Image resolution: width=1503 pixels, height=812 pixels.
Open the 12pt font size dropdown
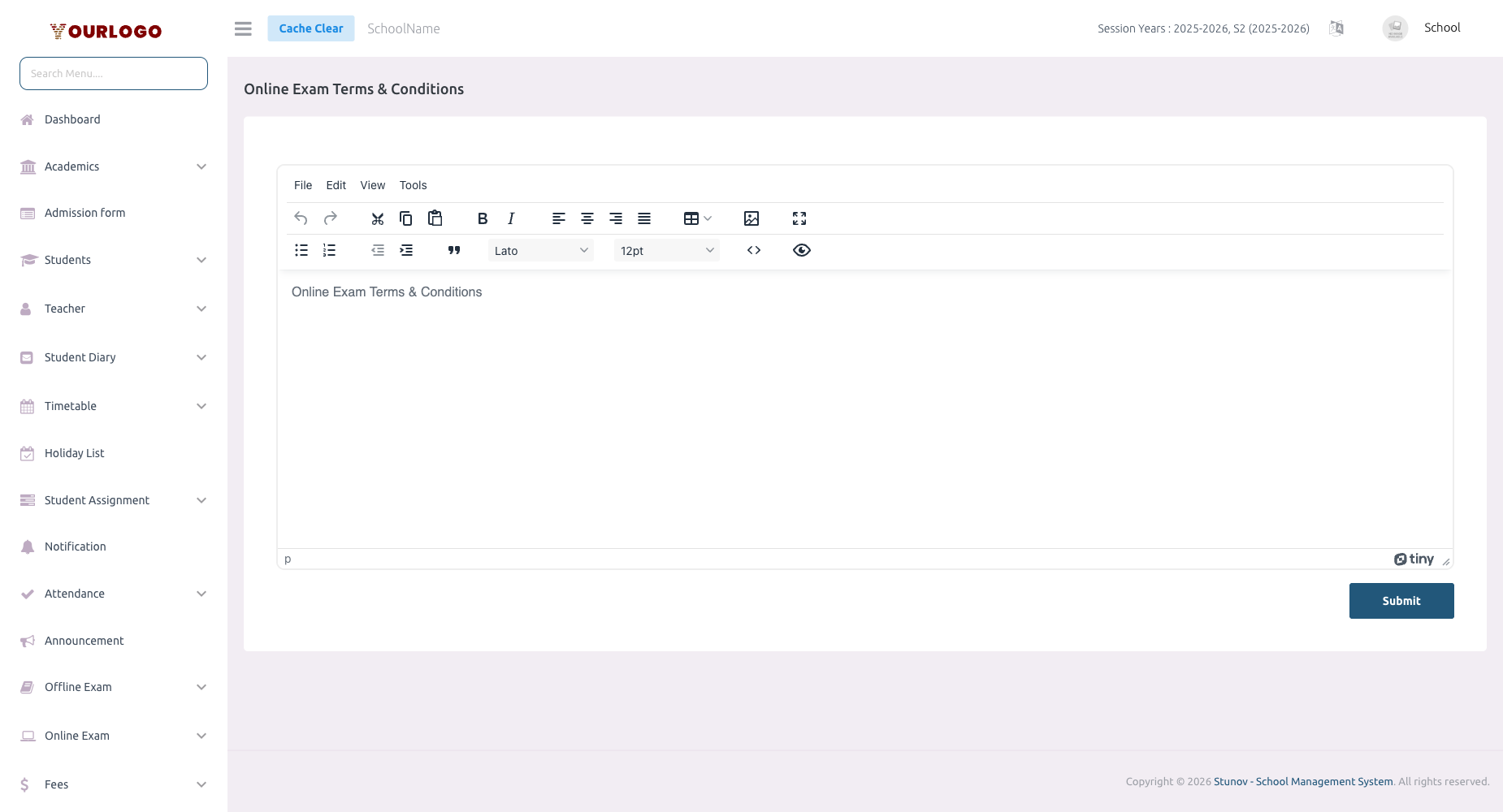coord(666,250)
